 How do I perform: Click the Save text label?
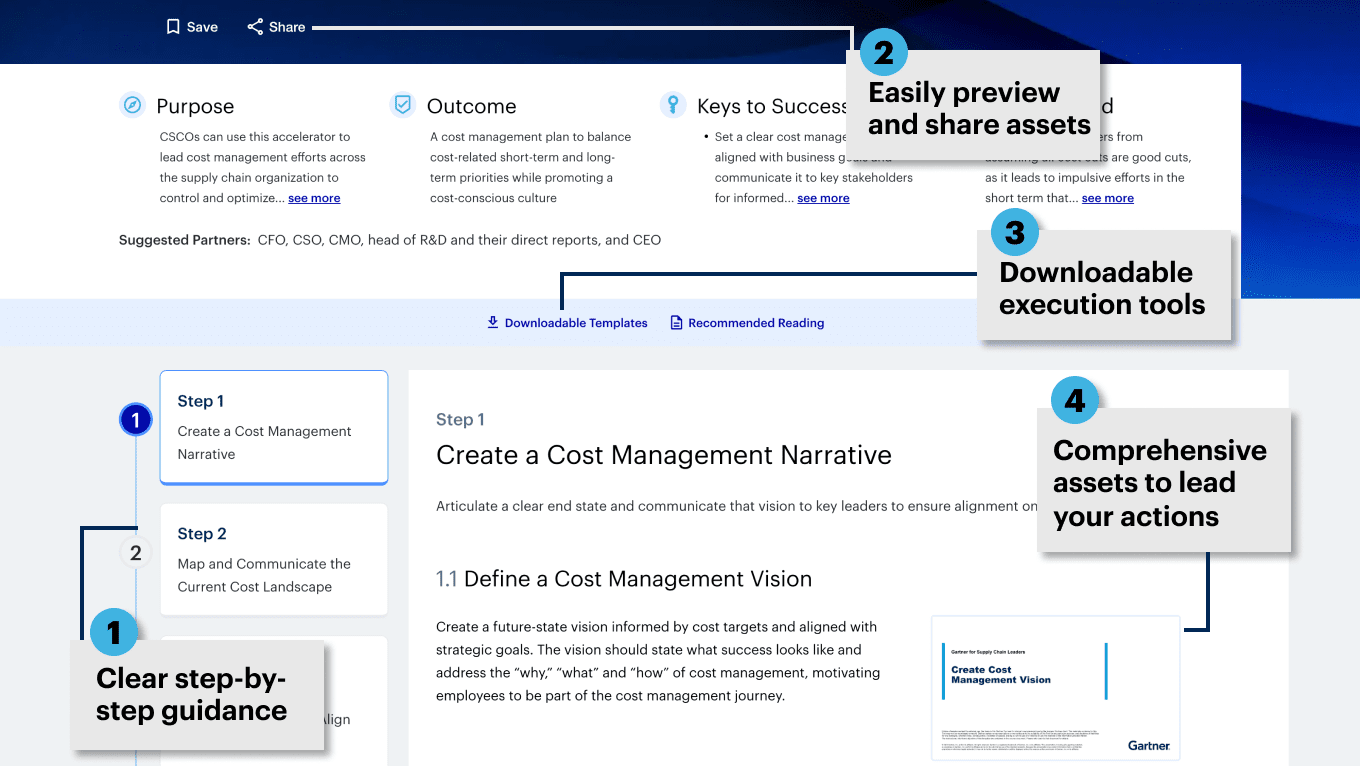pos(202,27)
